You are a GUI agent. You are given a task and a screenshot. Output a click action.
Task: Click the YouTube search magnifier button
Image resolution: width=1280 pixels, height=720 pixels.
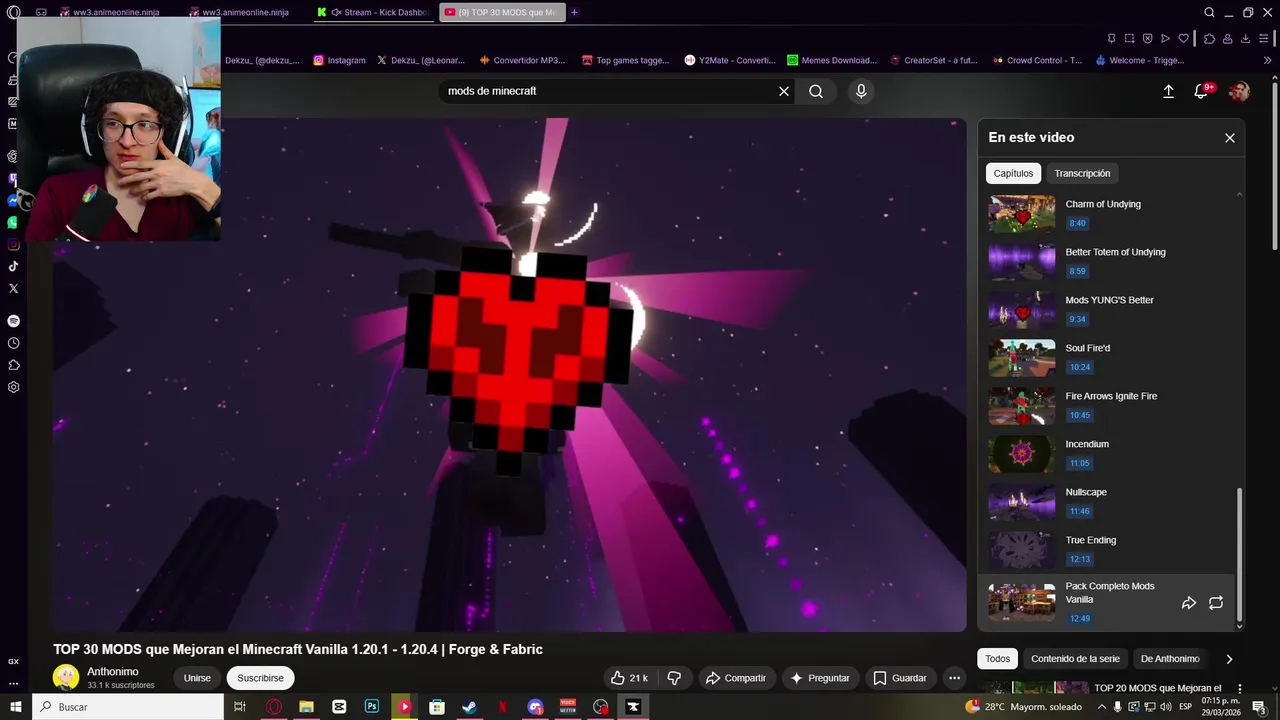click(x=816, y=91)
